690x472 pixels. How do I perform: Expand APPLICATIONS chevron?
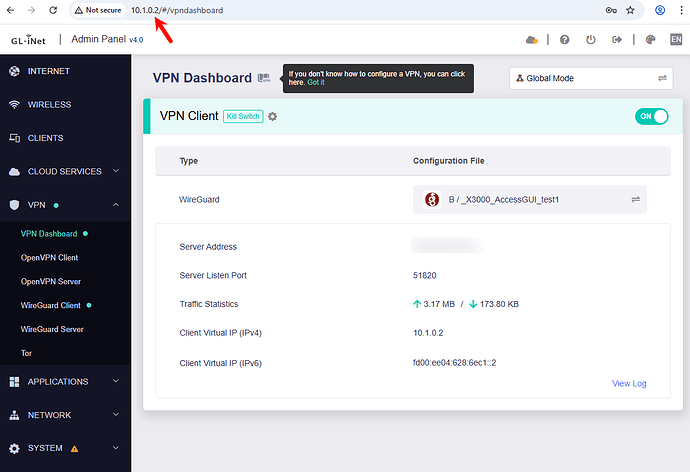[x=116, y=381]
